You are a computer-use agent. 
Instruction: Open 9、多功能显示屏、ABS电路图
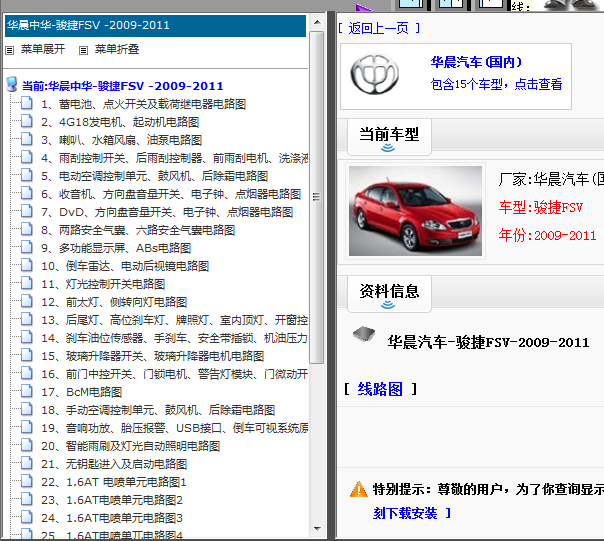tap(116, 248)
